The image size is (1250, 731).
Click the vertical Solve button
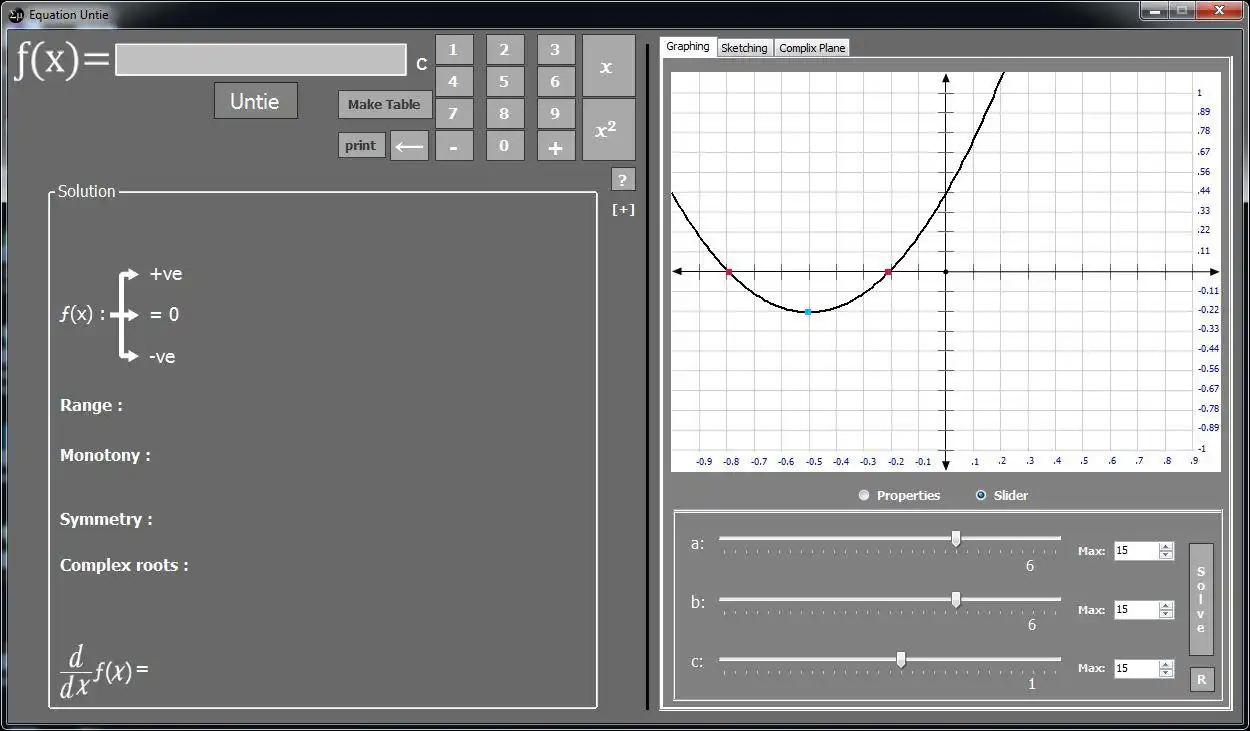1201,599
